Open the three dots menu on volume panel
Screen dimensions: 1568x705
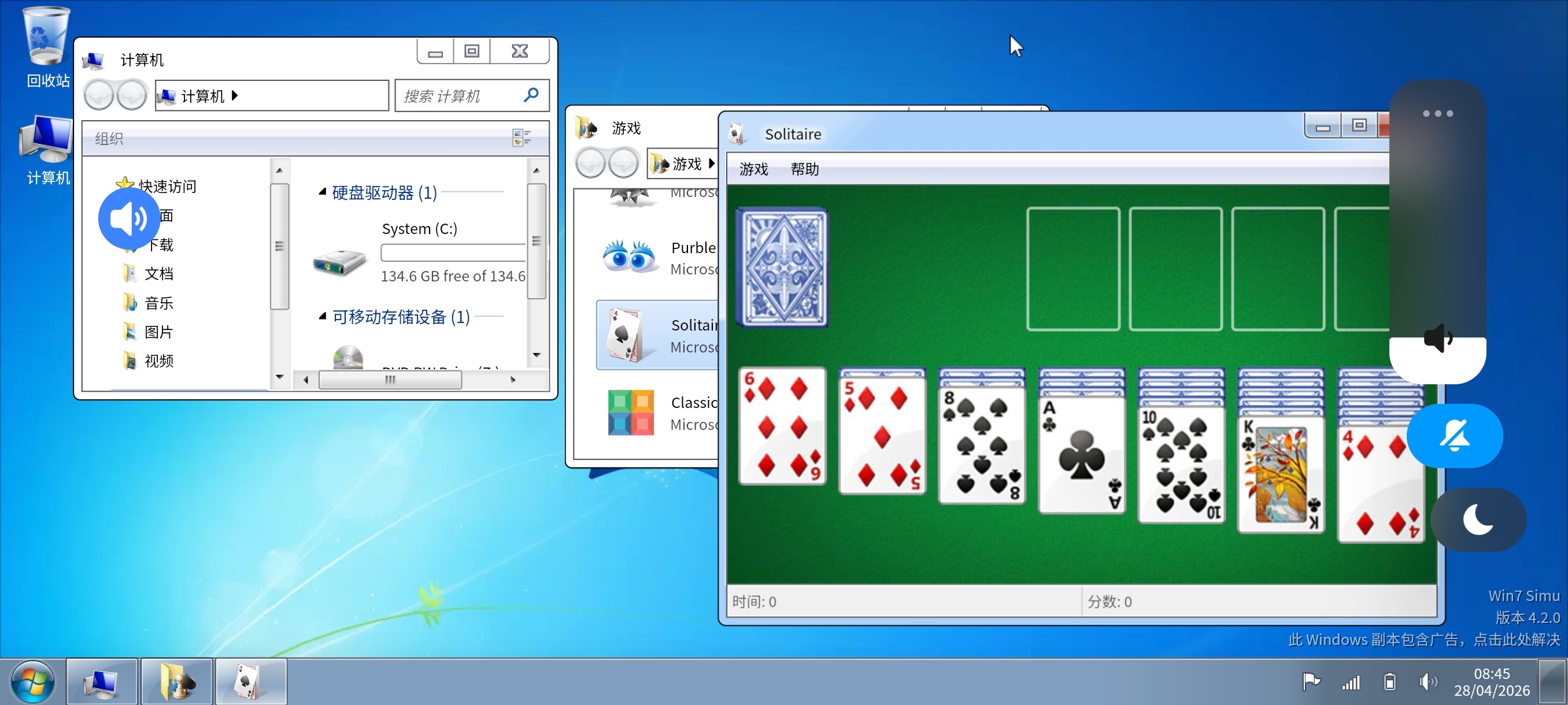(x=1437, y=113)
